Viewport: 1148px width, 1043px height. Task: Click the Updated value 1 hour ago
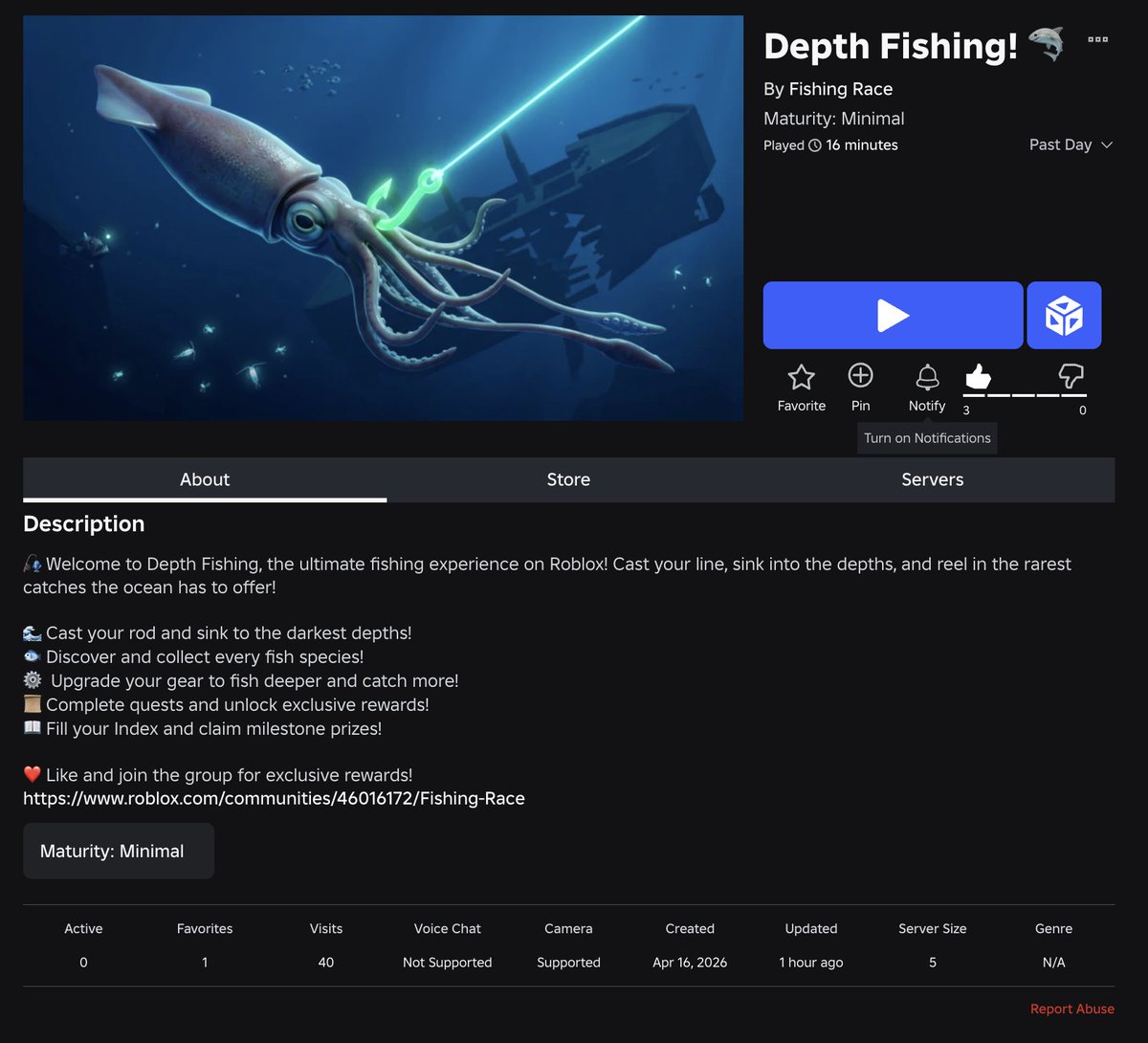point(811,963)
